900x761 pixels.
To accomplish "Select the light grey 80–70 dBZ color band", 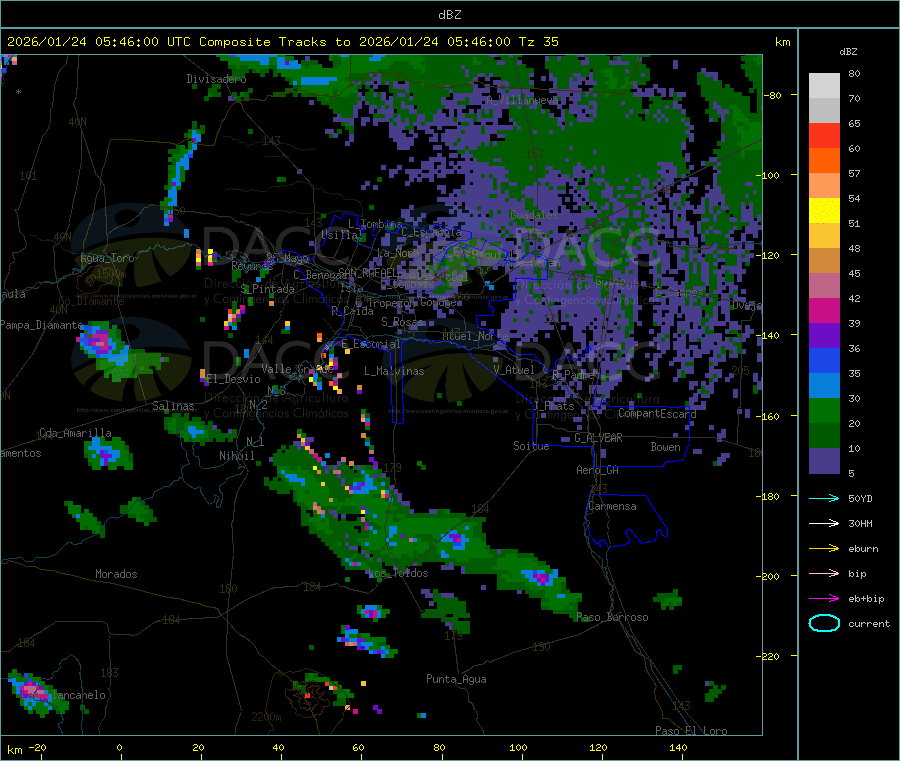I will (824, 86).
